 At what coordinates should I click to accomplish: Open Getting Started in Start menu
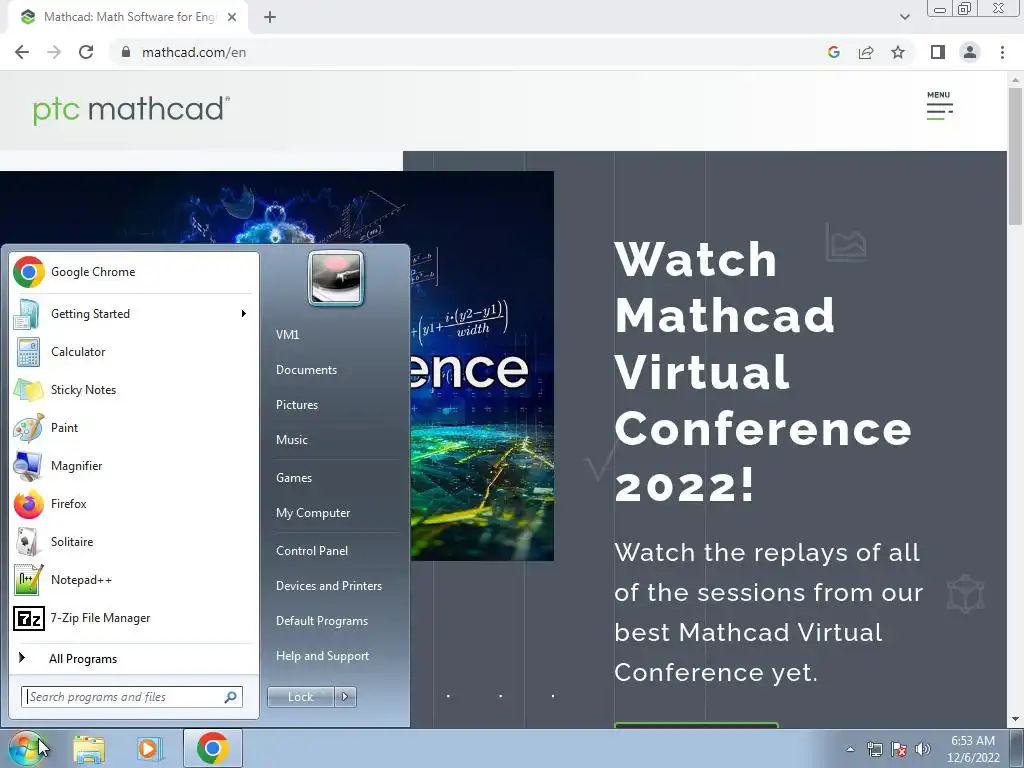(x=134, y=313)
